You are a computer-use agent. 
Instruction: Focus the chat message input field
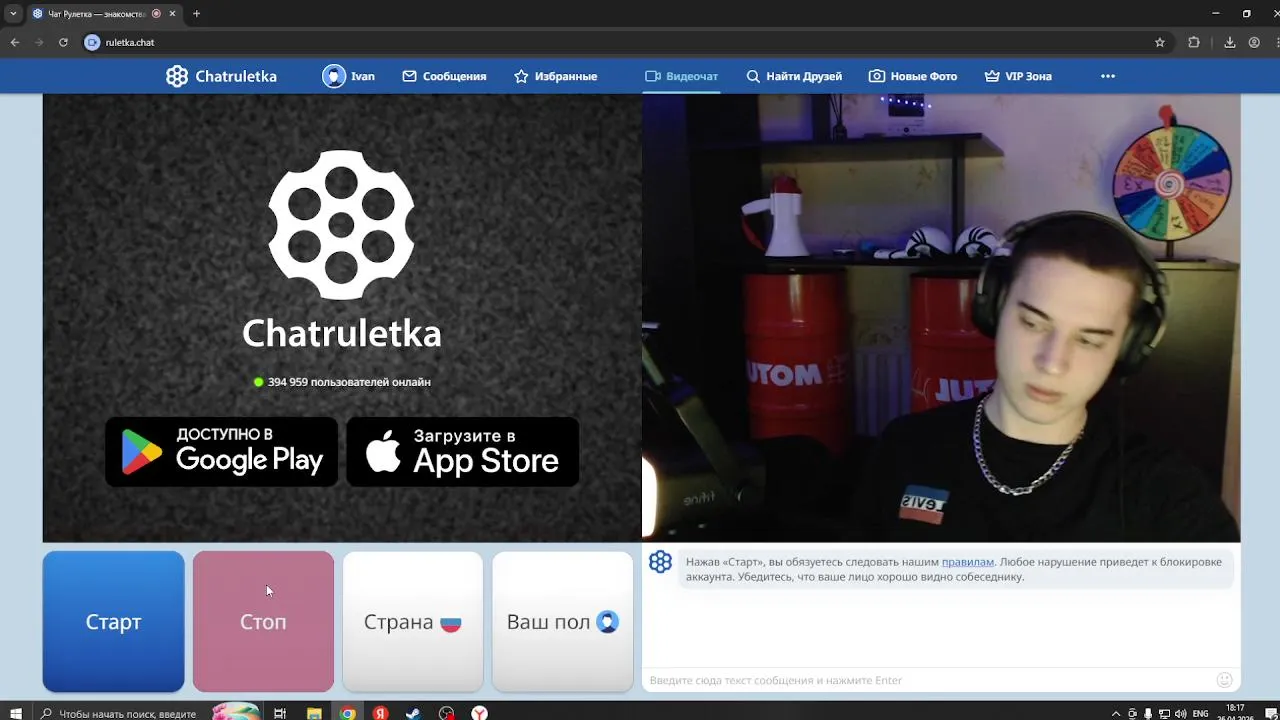coord(928,680)
